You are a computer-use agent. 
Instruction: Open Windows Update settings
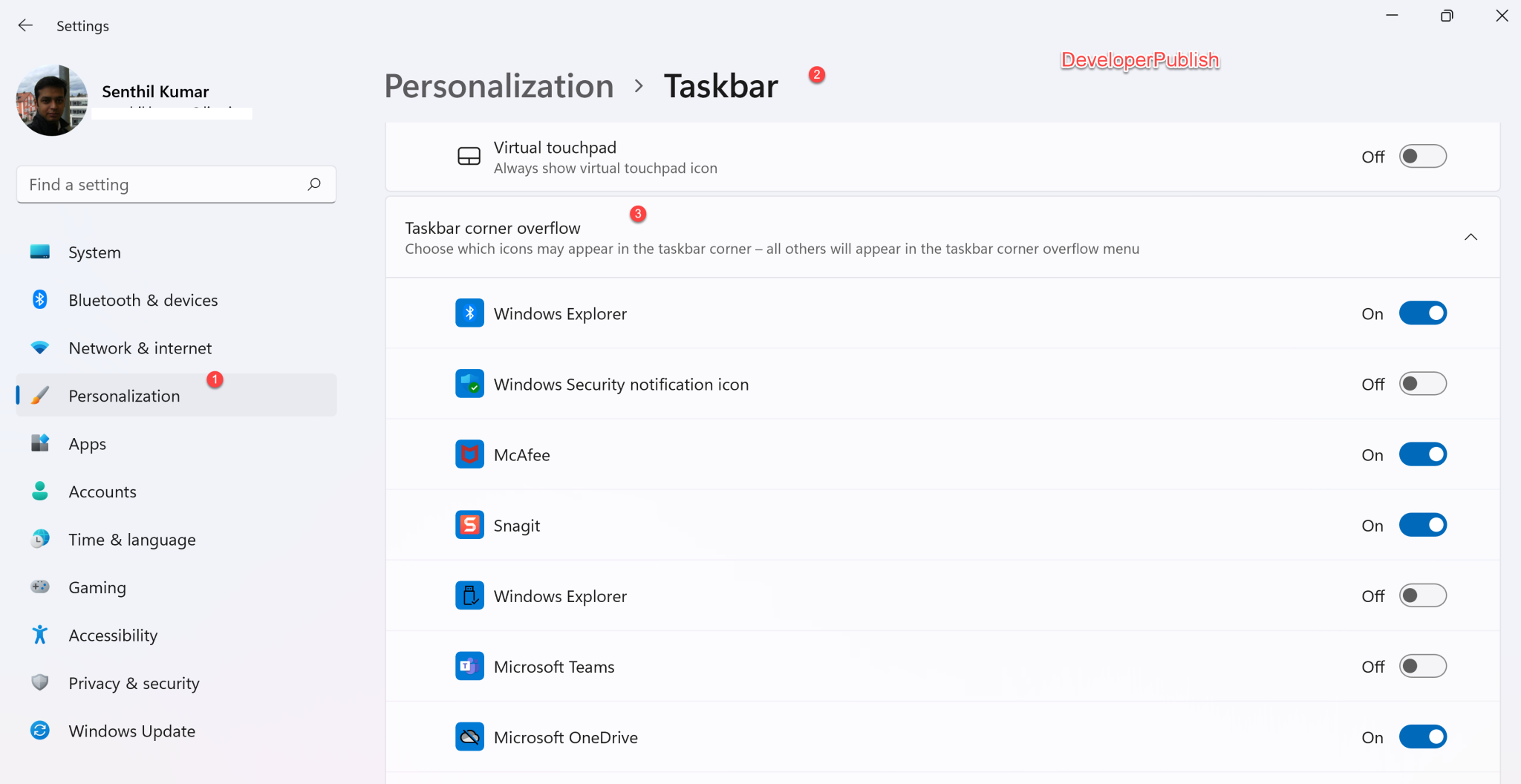click(132, 731)
